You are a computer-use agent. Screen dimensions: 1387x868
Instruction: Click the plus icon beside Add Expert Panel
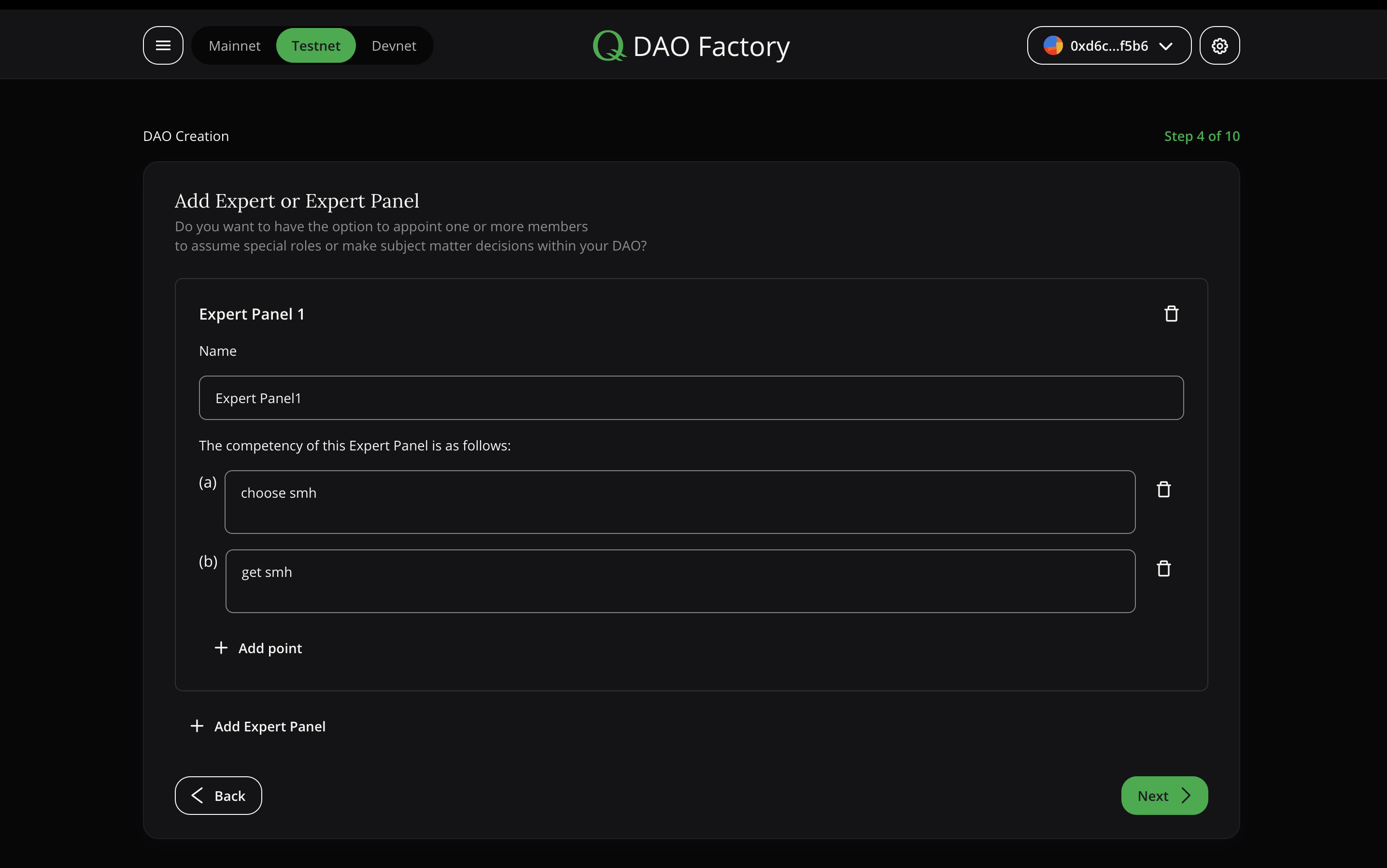point(197,726)
